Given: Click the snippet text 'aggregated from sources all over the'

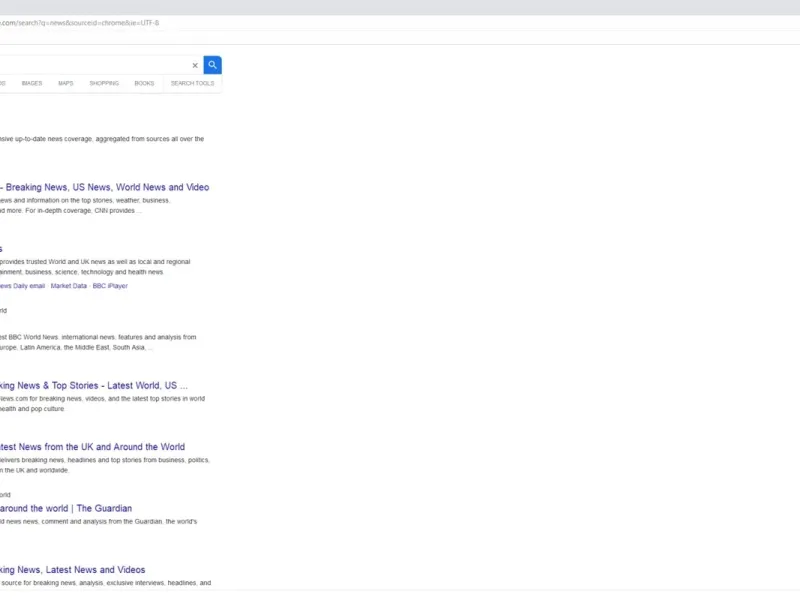Looking at the screenshot, I should (149, 139).
